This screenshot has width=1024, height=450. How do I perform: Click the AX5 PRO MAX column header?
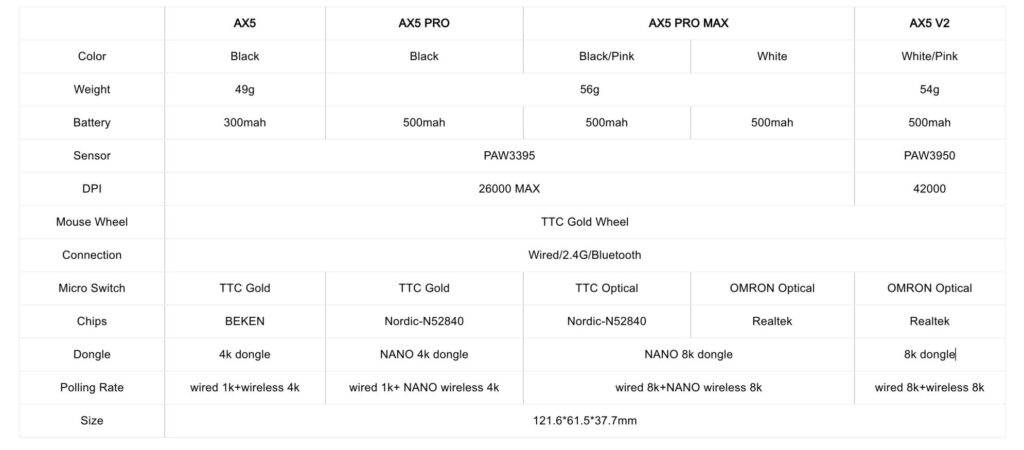[688, 23]
